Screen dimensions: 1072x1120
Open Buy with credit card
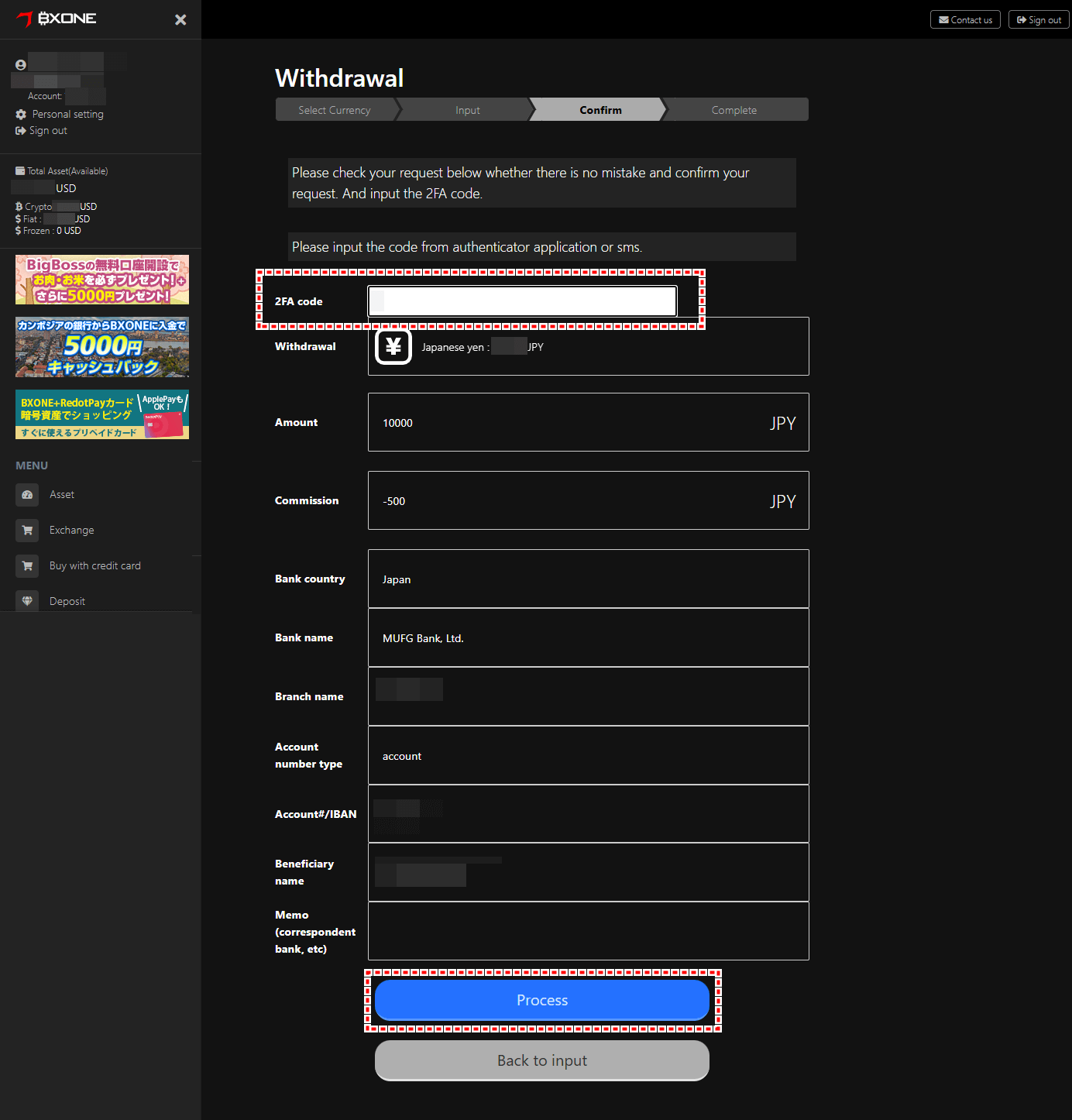[95, 565]
